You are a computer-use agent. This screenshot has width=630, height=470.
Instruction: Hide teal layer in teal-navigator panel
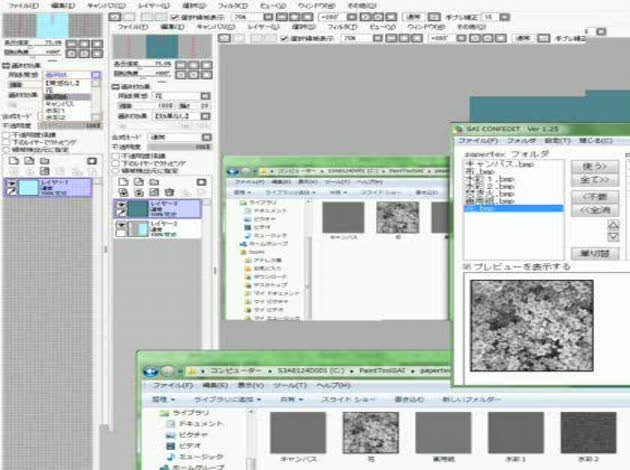coord(121,205)
